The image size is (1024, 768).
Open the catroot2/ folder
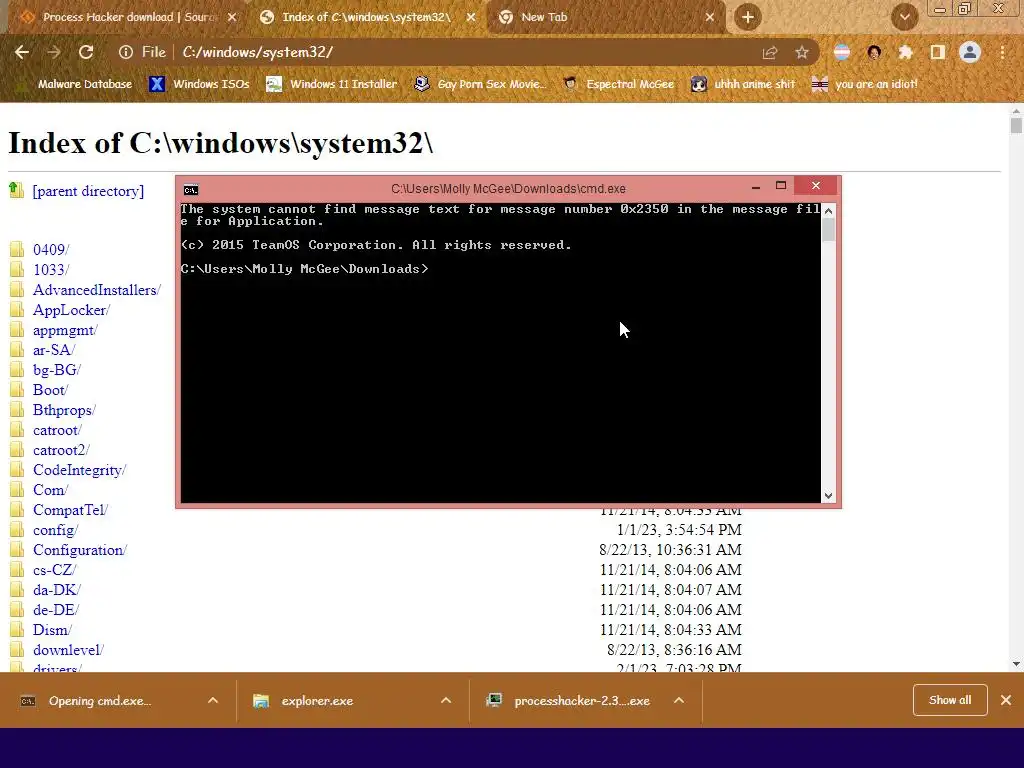point(61,450)
